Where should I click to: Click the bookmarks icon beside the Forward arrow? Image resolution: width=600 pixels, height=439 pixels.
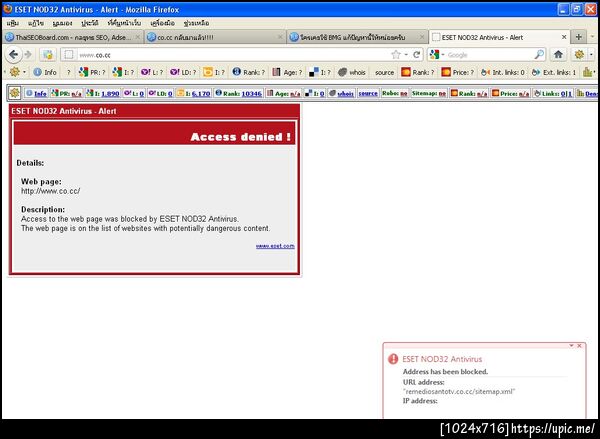(47, 55)
